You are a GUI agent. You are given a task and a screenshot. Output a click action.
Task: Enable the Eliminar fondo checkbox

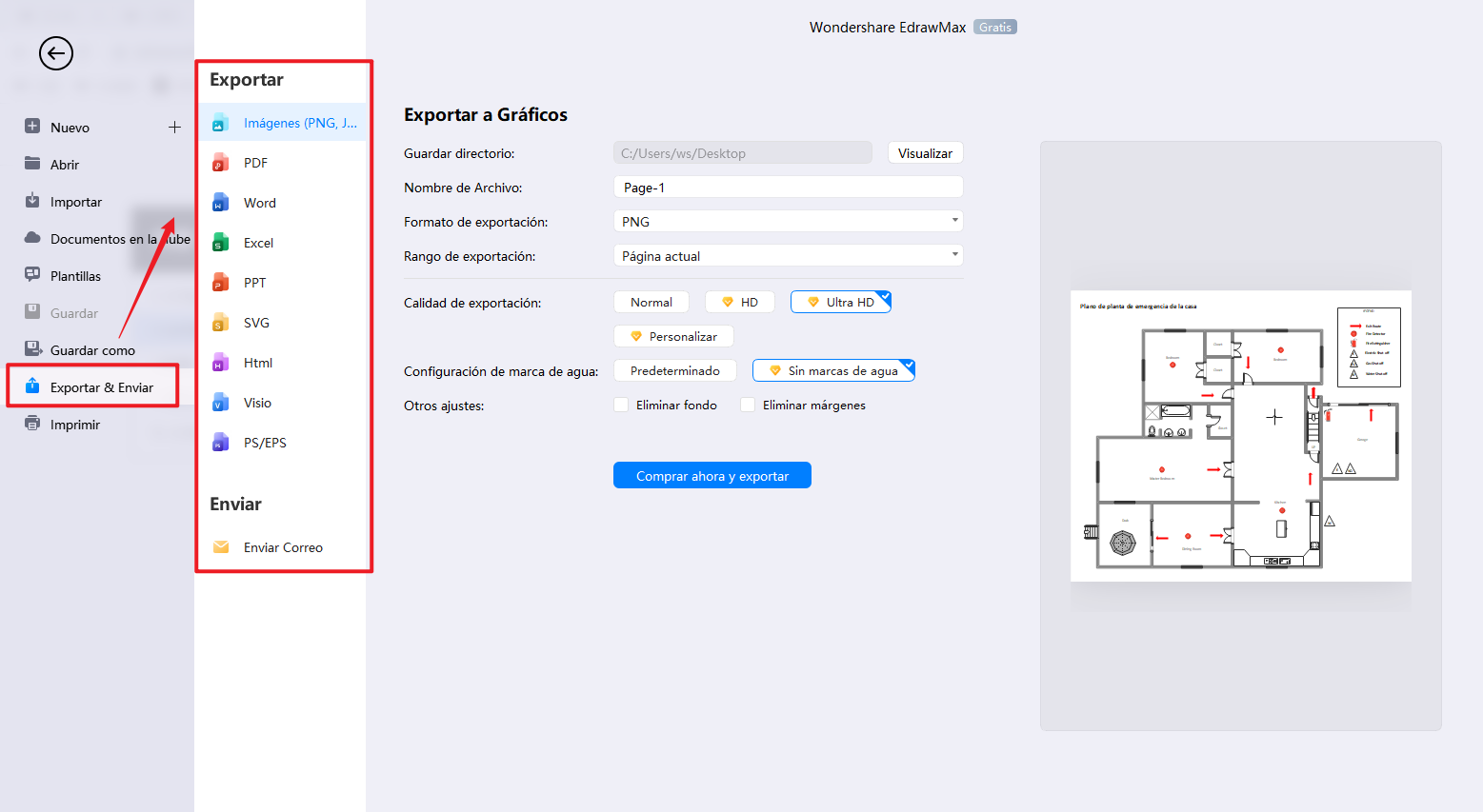pyautogui.click(x=621, y=405)
